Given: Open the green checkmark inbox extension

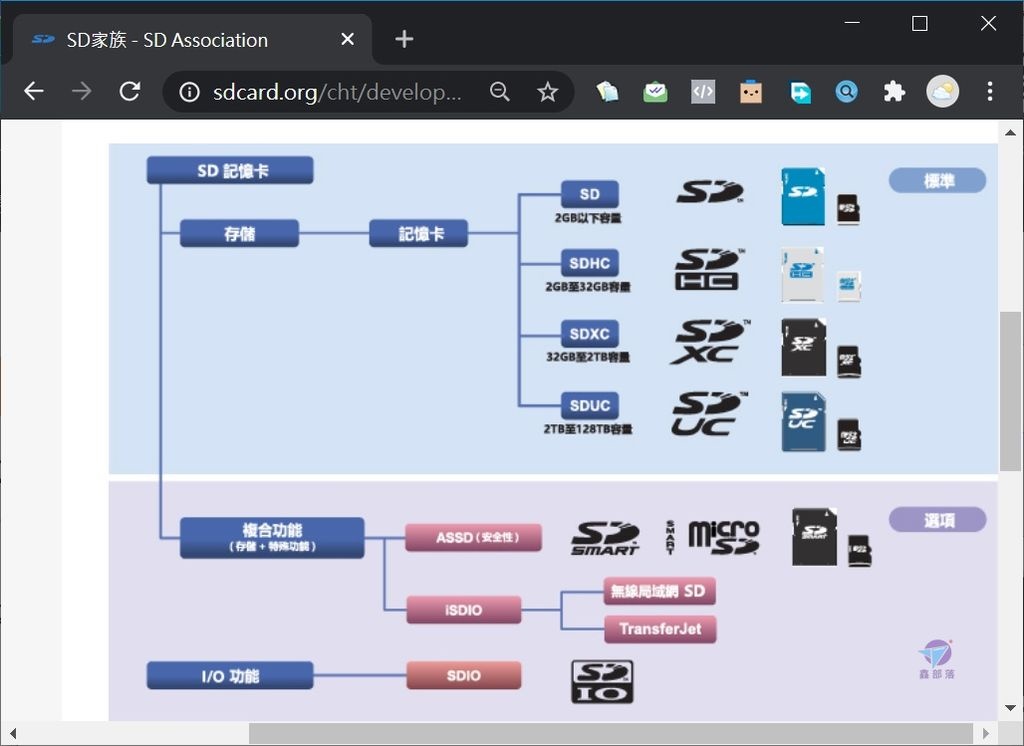Looking at the screenshot, I should click(x=655, y=91).
